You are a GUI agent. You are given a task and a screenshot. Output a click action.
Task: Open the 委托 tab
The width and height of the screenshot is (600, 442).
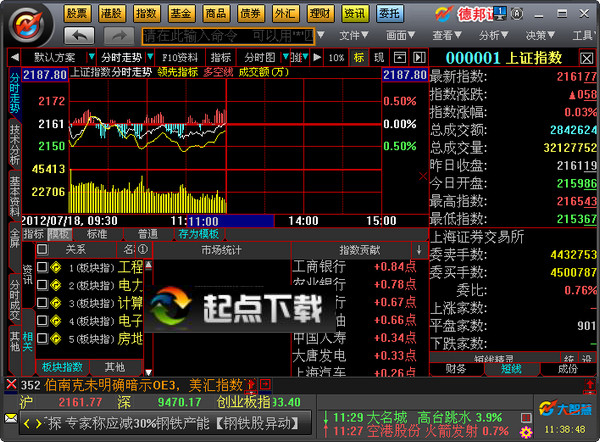389,14
